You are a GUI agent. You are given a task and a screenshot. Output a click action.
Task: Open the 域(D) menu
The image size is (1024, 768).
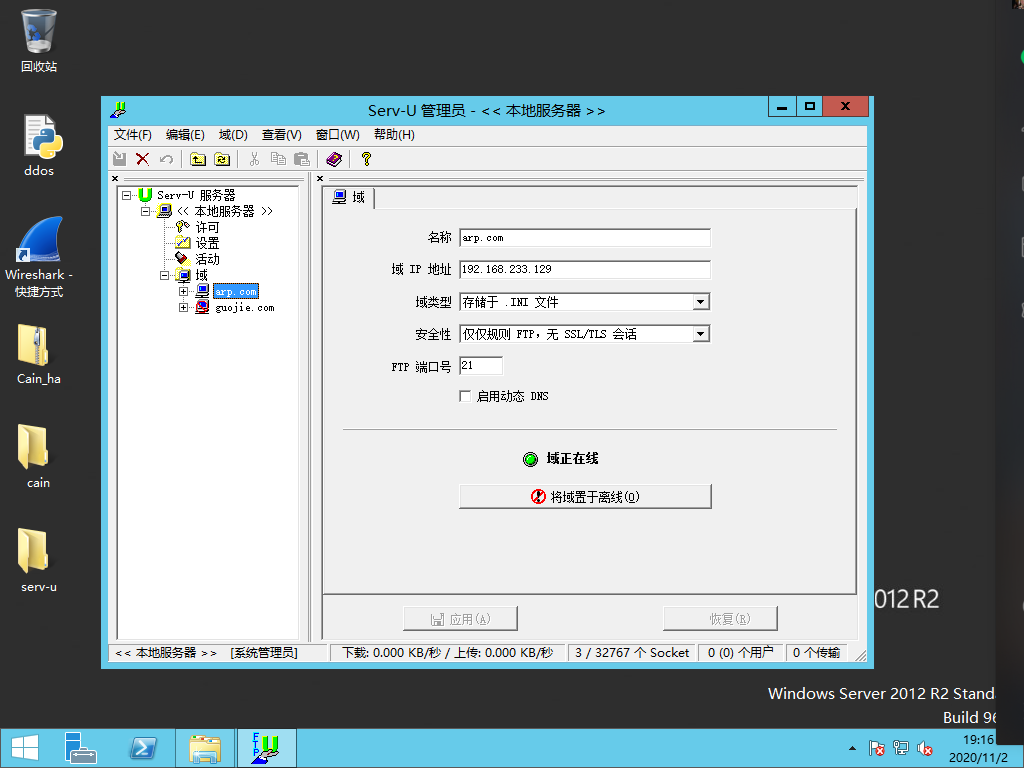(x=233, y=135)
